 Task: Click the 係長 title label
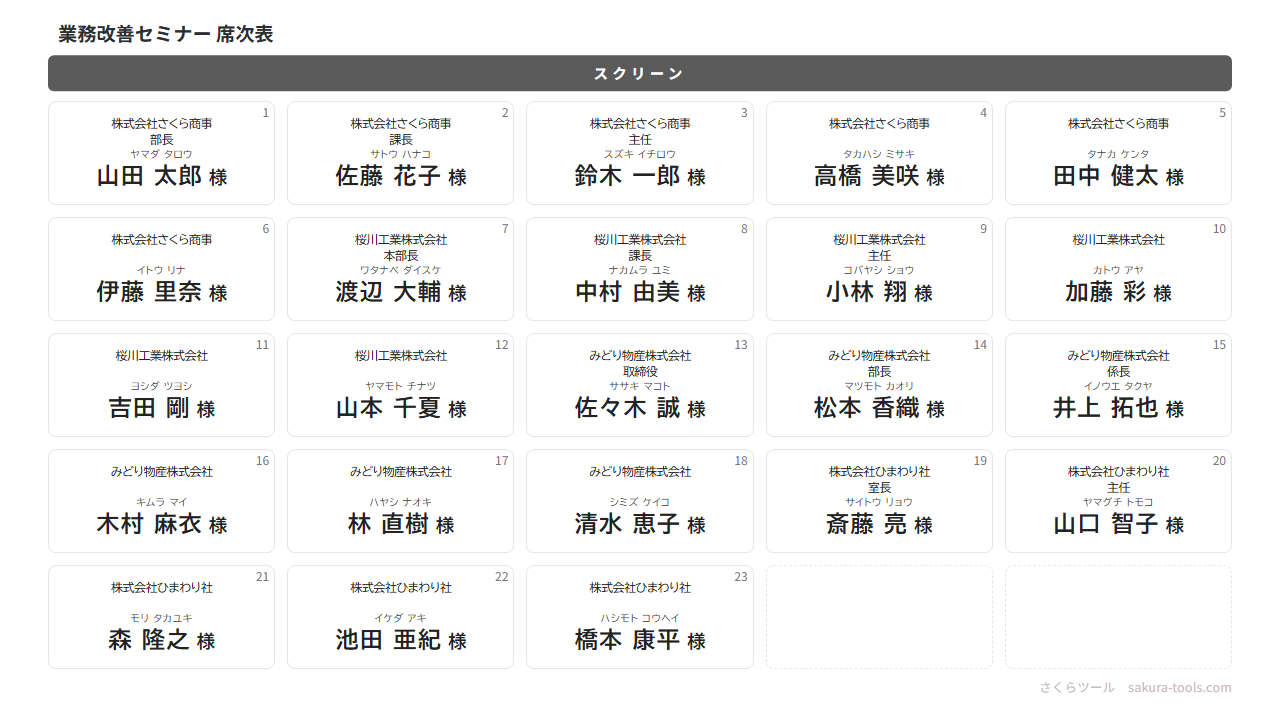1118,372
